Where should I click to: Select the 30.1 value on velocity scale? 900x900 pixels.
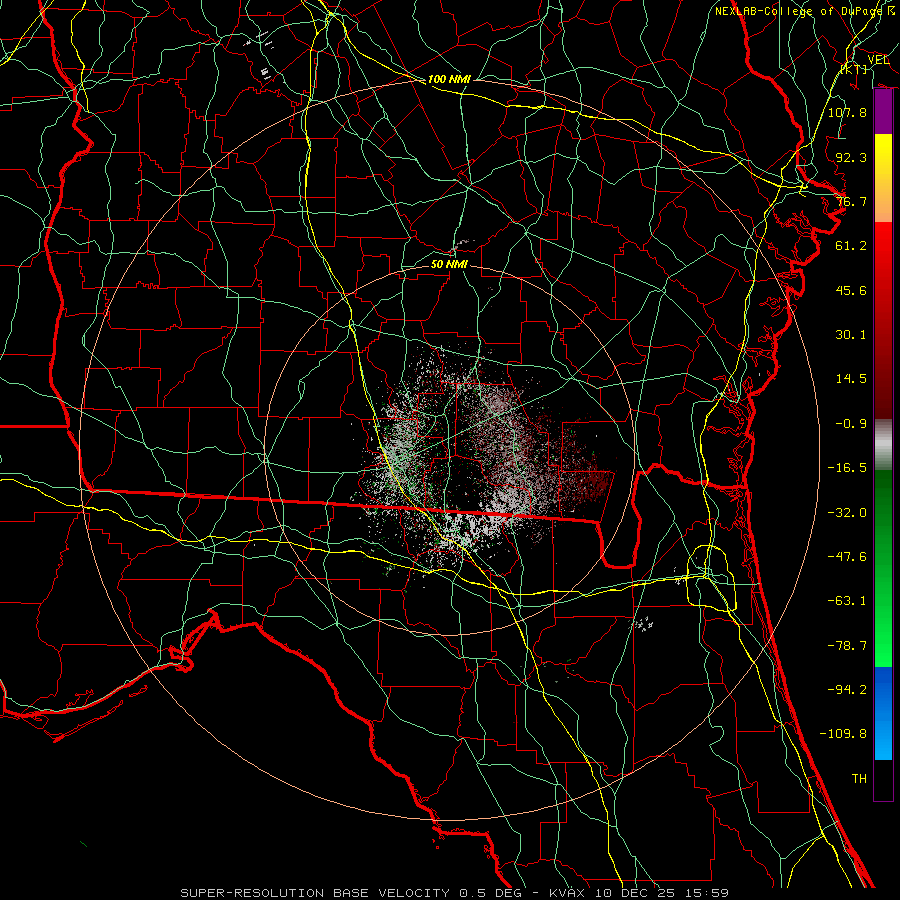pos(851,335)
